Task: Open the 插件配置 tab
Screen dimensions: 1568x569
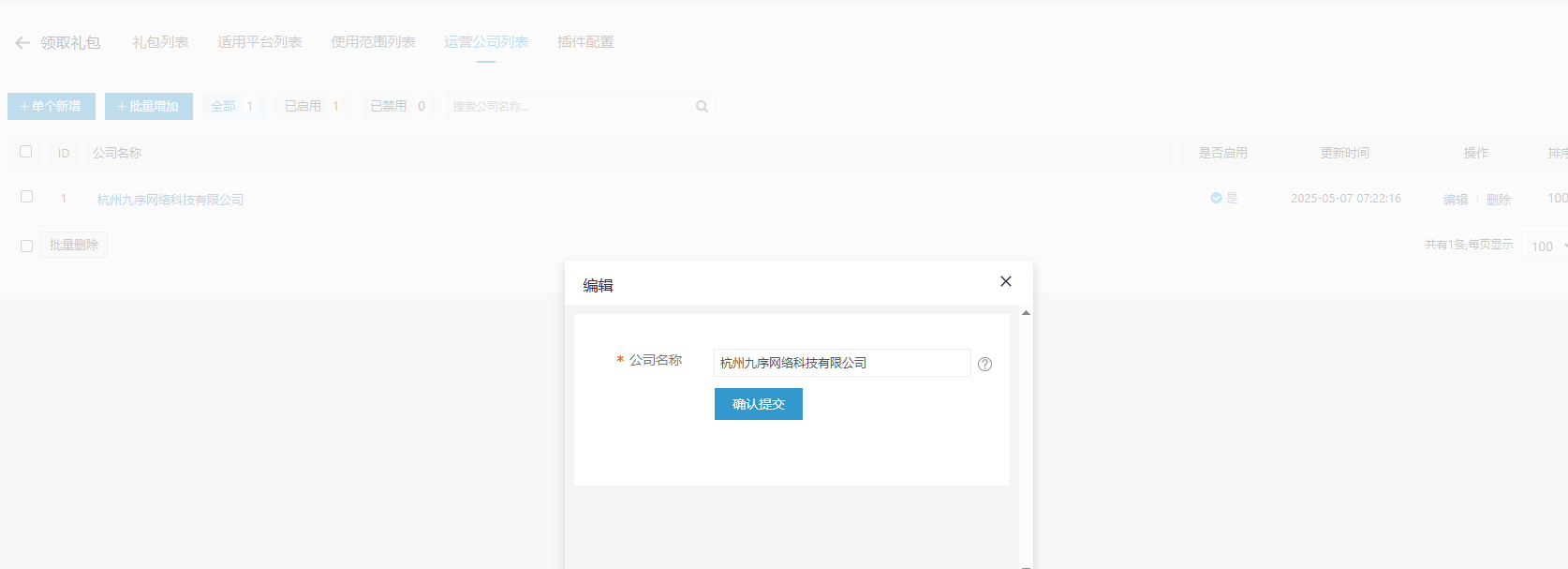Action: (x=585, y=42)
